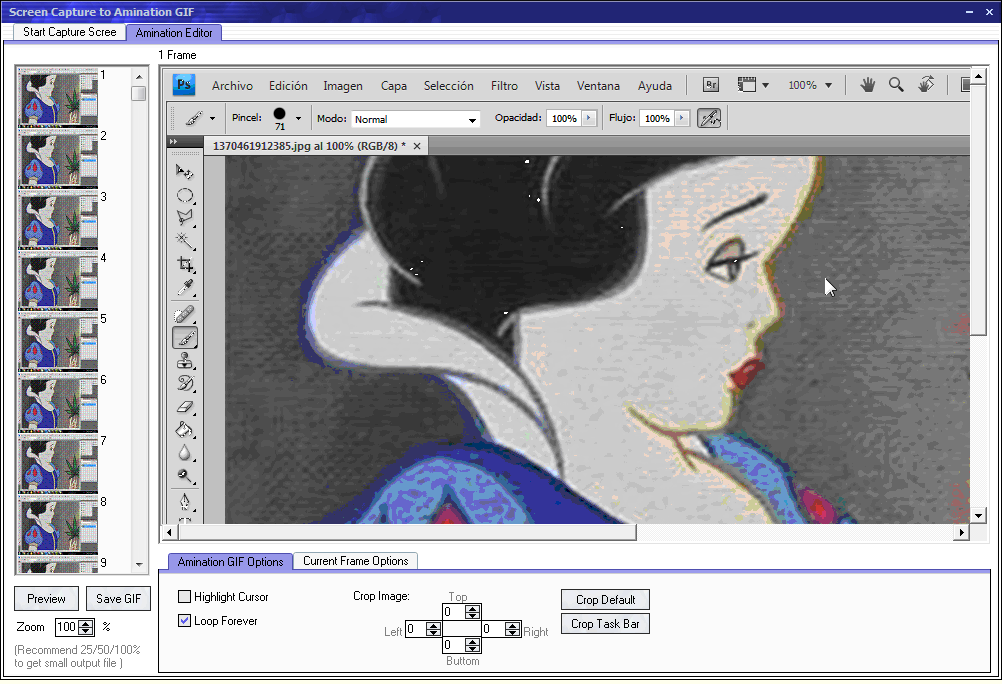This screenshot has width=1002, height=684.
Task: Click the Save GIF button
Action: 118,598
